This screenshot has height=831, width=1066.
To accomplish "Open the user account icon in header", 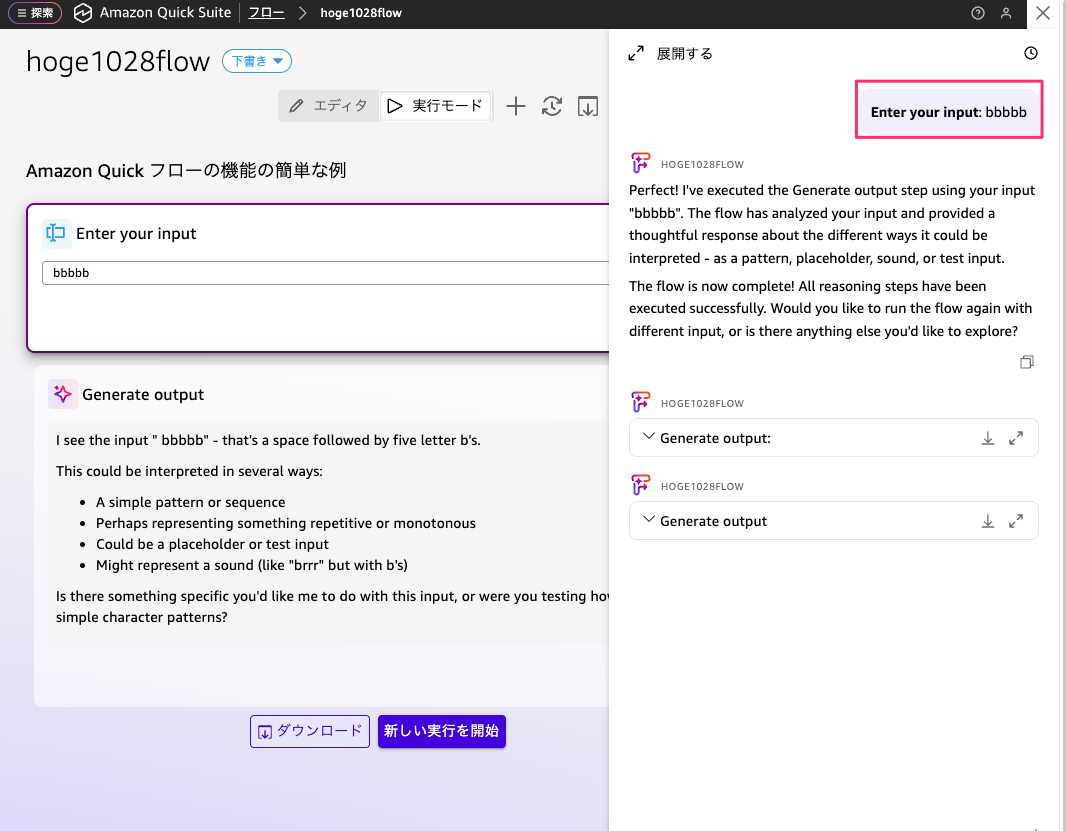I will tap(1006, 14).
